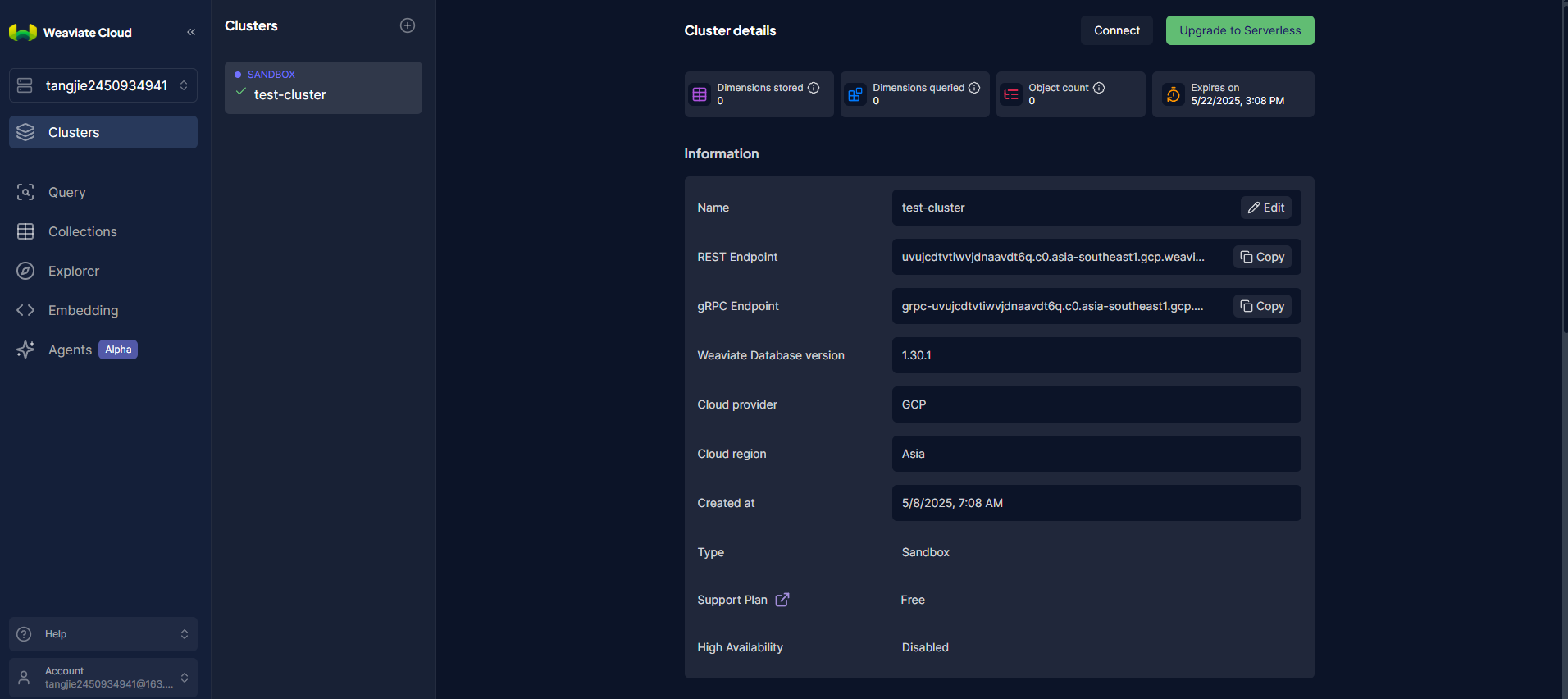Click the Embedding code brackets icon
The image size is (1568, 699).
pyautogui.click(x=25, y=310)
